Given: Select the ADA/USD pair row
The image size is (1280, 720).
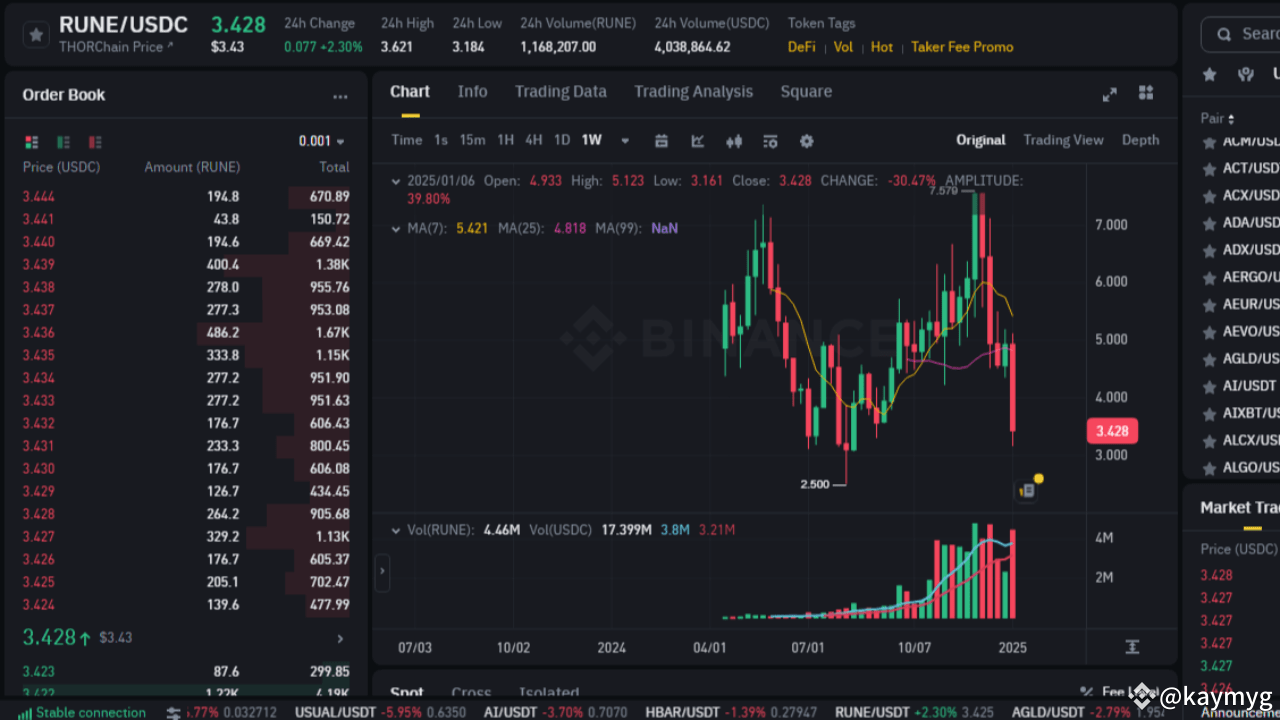Looking at the screenshot, I should click(1240, 222).
